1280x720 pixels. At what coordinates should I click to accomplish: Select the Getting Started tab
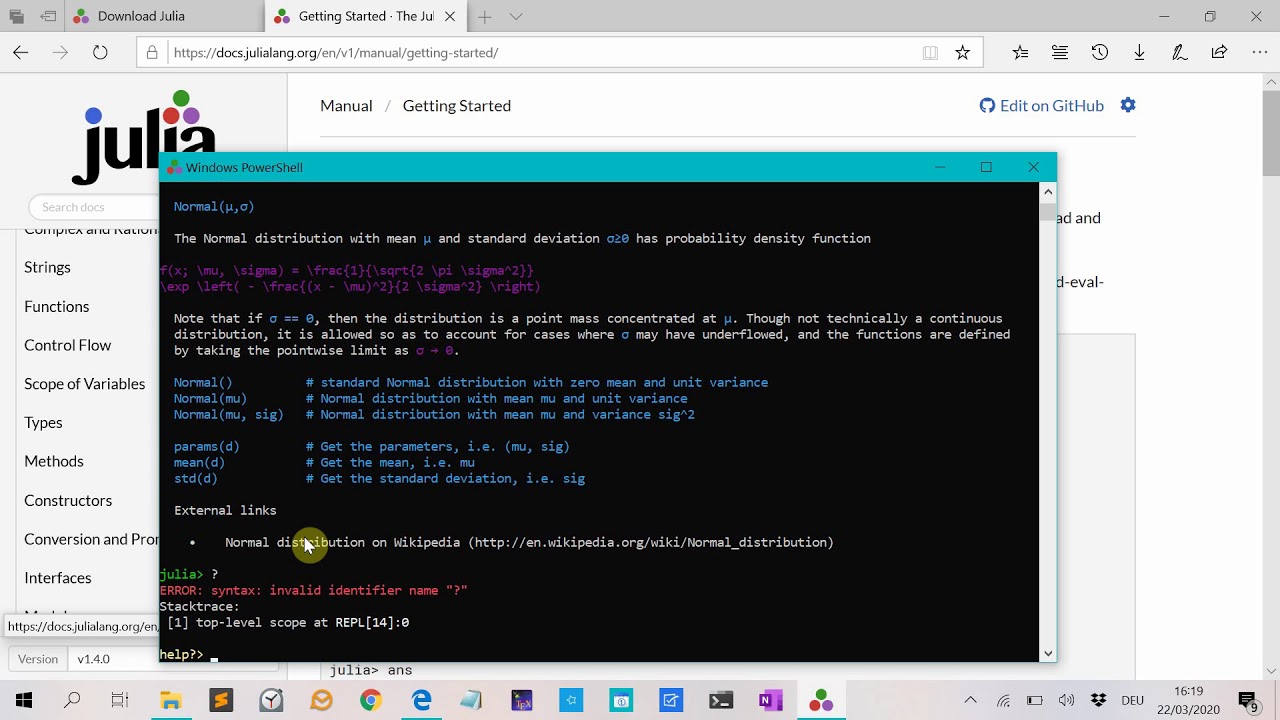tap(365, 16)
